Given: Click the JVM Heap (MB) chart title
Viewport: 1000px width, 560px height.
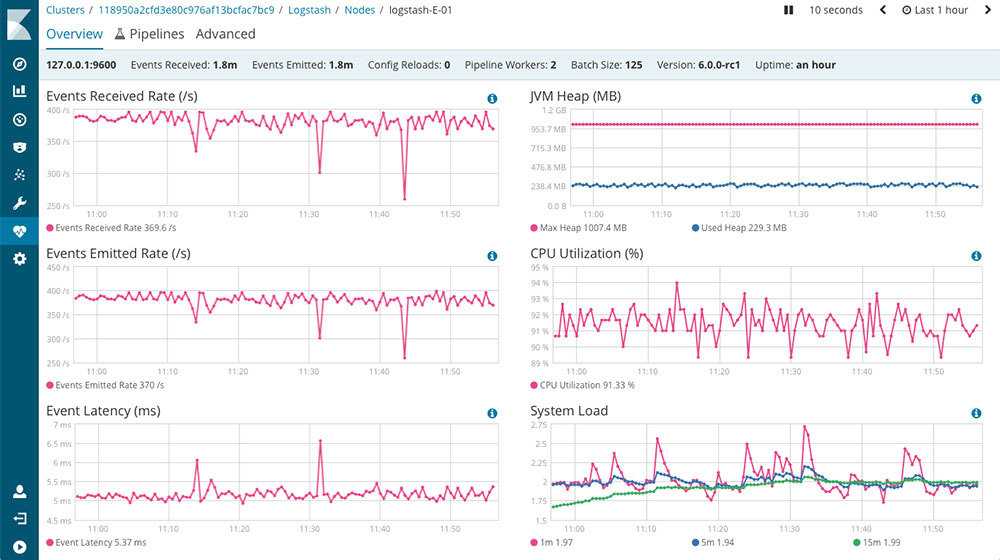Looking at the screenshot, I should click(575, 96).
